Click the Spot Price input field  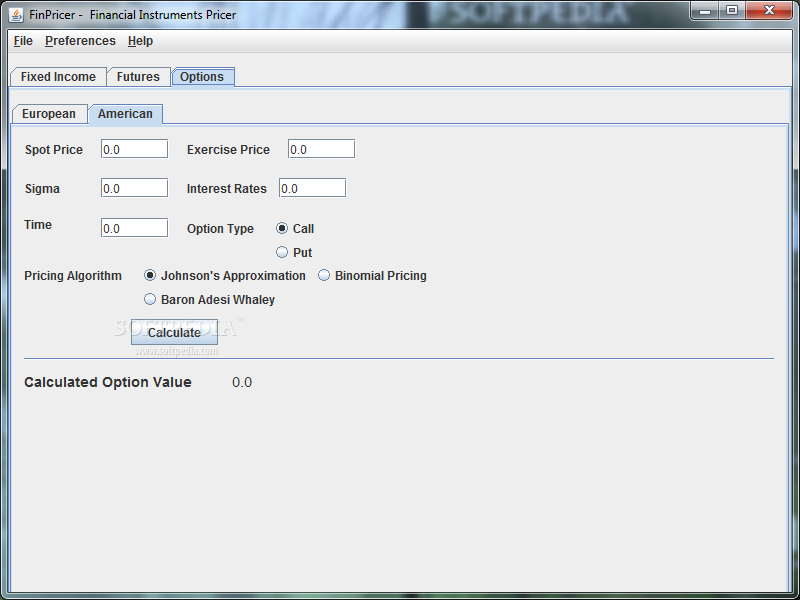pyautogui.click(x=134, y=149)
